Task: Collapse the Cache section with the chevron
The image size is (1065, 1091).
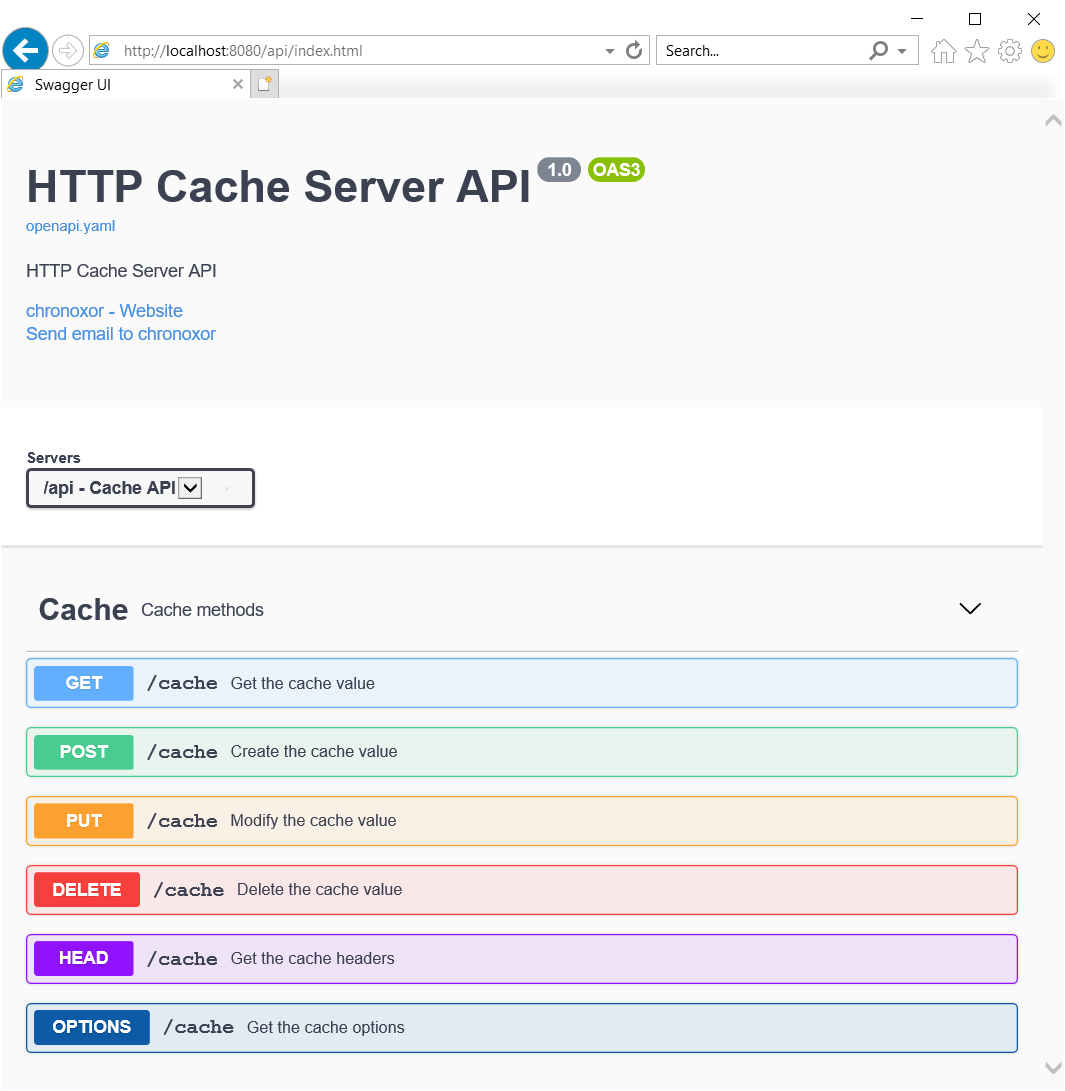Action: (970, 609)
